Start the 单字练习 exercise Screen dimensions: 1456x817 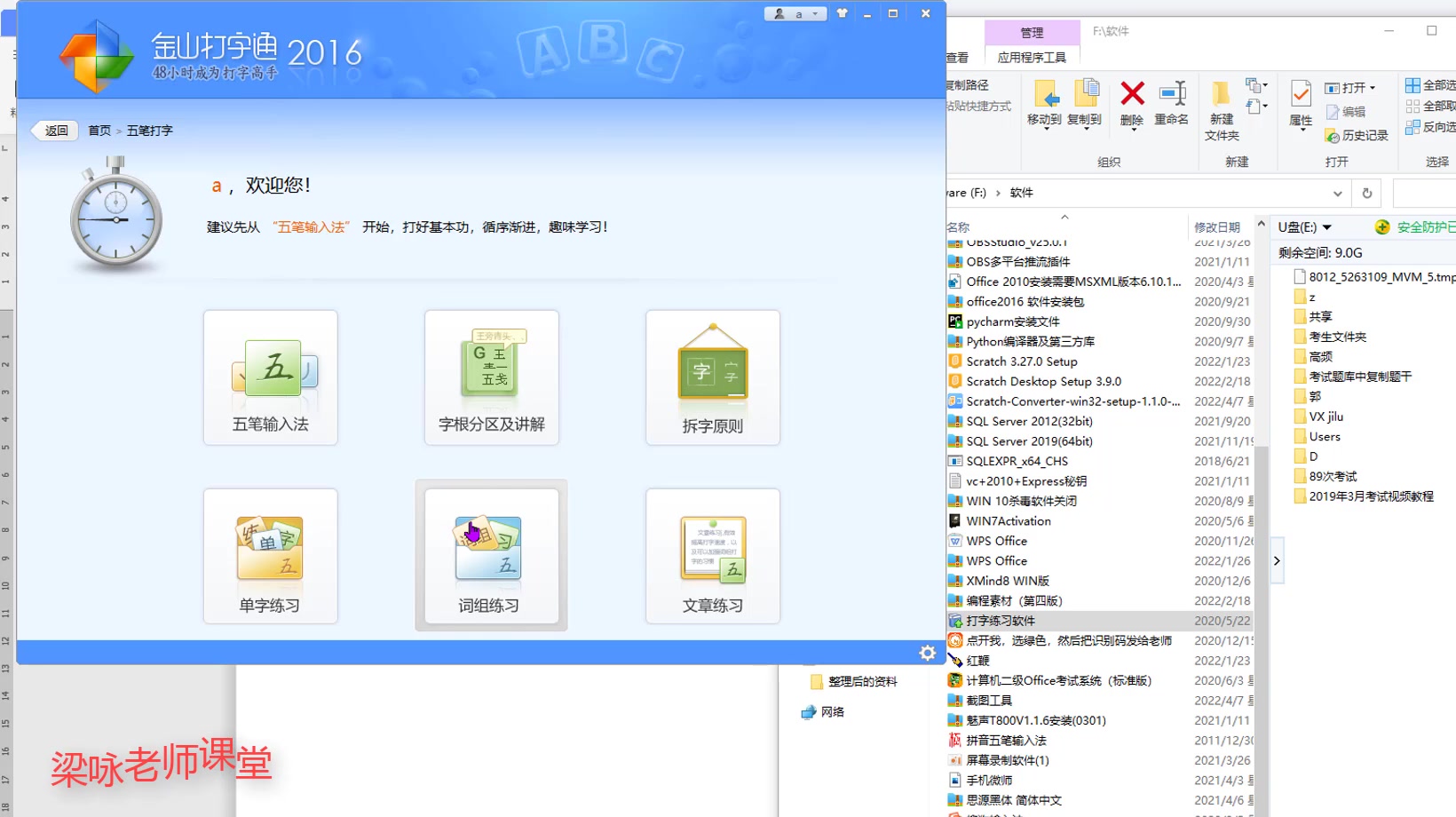tap(270, 556)
